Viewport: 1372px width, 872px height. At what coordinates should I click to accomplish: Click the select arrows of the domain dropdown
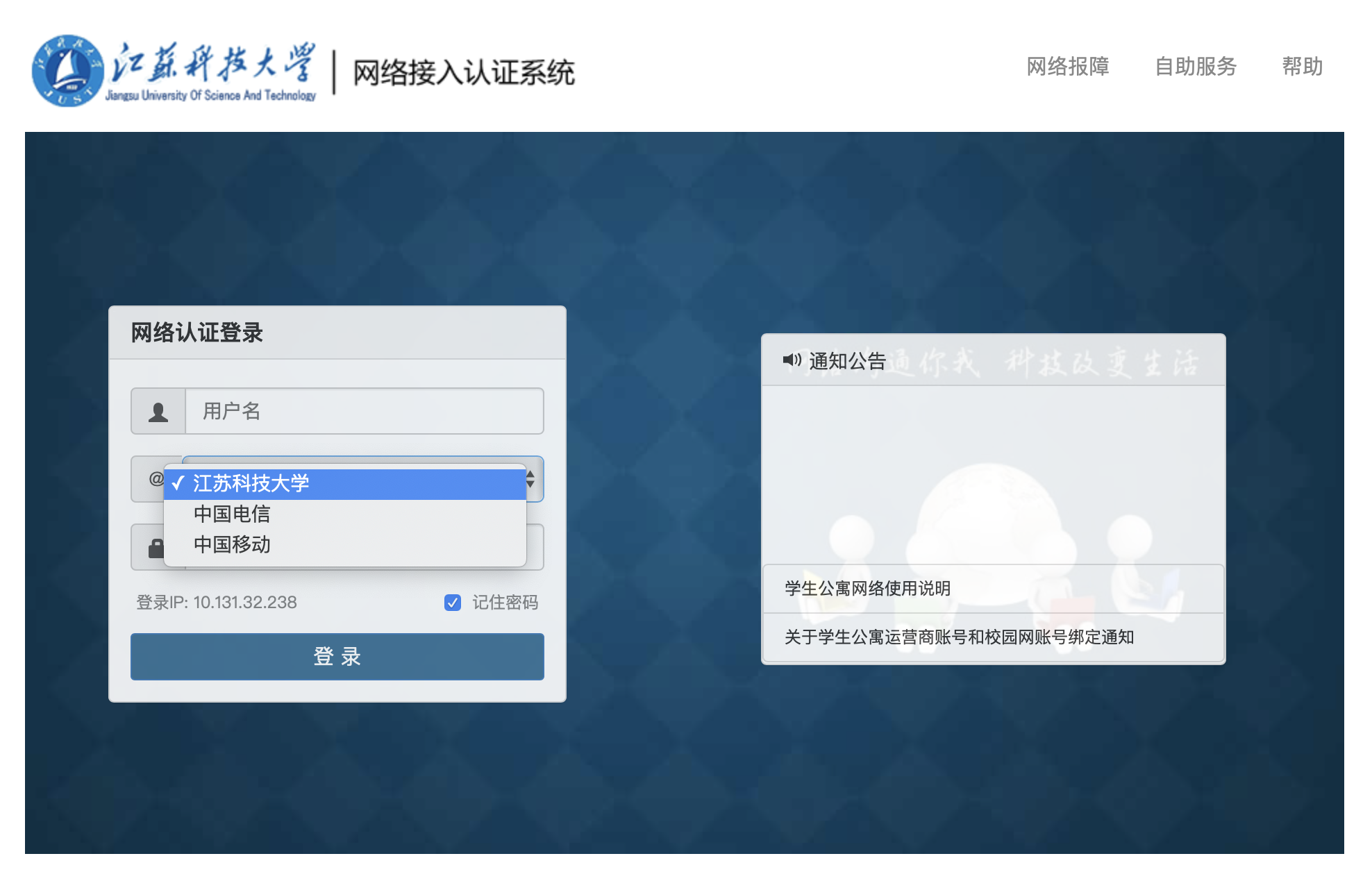[x=530, y=479]
